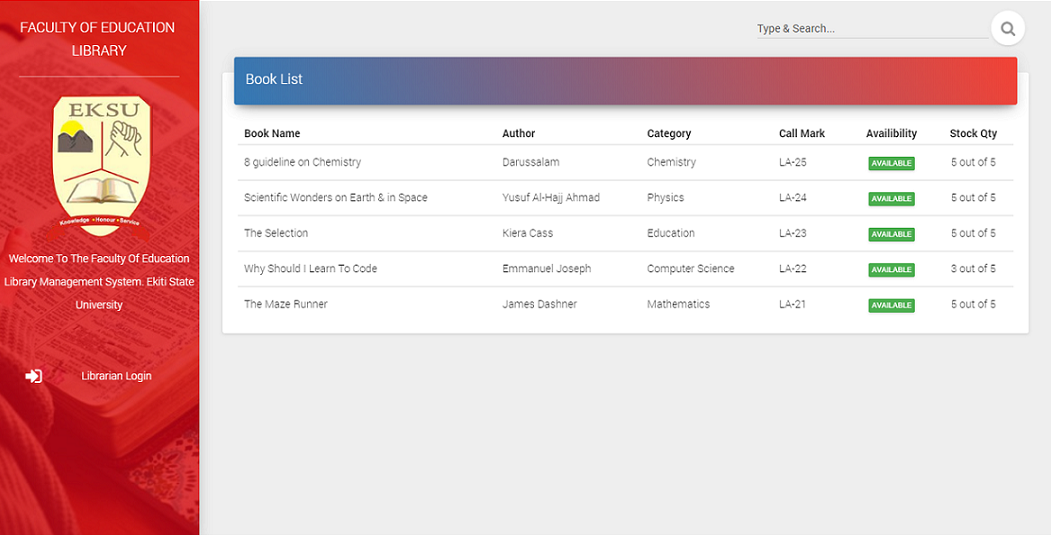Screen dimensions: 1051x535
Task: Click the Faculty of Education Library title
Action: pyautogui.click(x=98, y=39)
